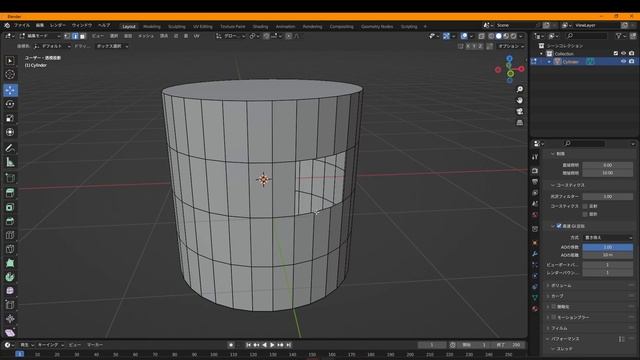Click the Scene name field
This screenshot has height=360, width=640.
tap(515, 25)
